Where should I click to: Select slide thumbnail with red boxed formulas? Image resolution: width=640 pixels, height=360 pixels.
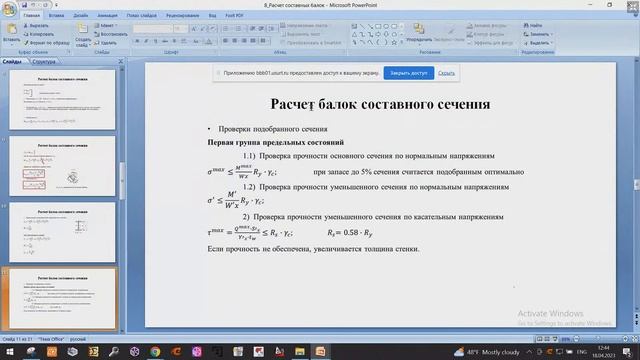(x=62, y=166)
